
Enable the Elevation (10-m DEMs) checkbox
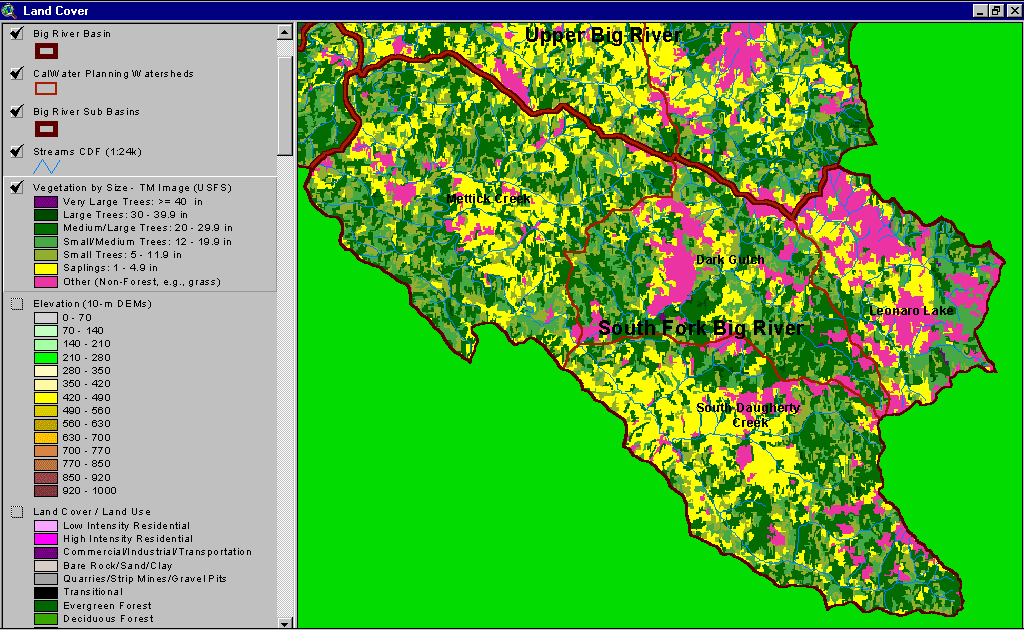[17, 304]
